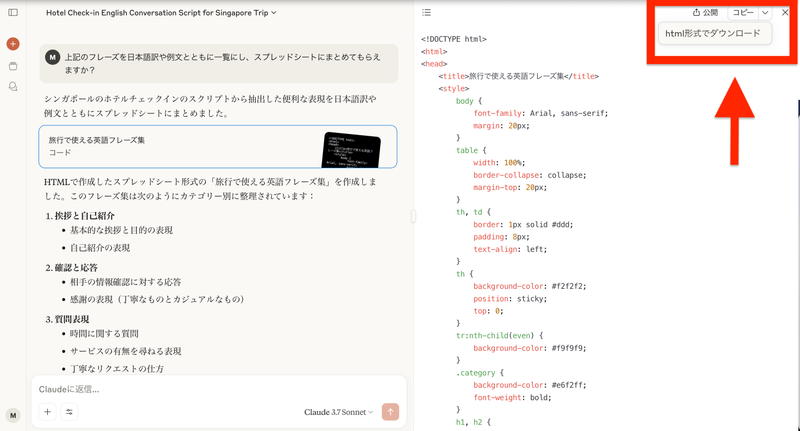Close the artifact code panel

785,13
